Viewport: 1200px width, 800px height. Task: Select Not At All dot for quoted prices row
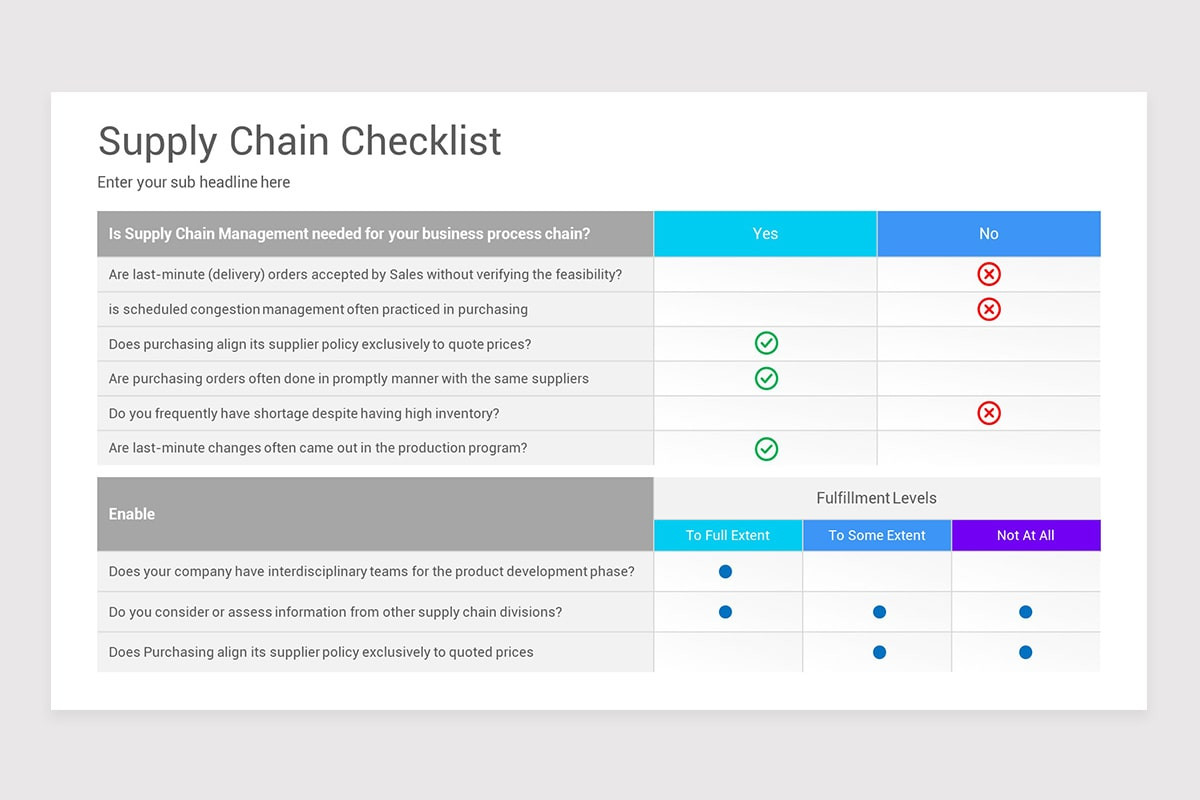[1025, 652]
